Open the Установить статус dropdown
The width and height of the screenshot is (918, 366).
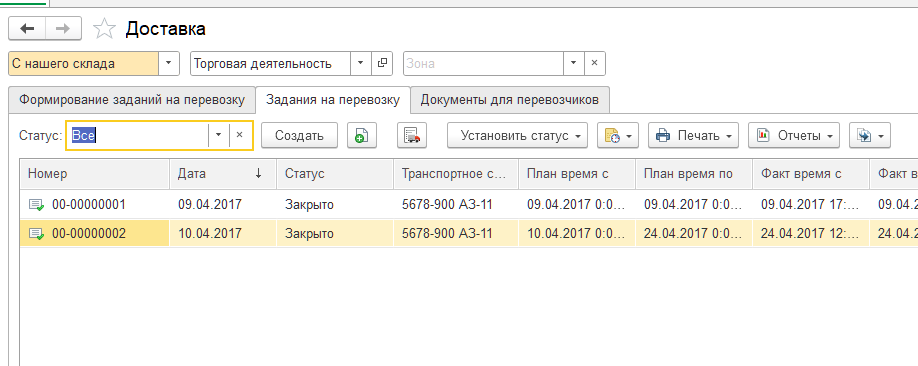point(518,135)
